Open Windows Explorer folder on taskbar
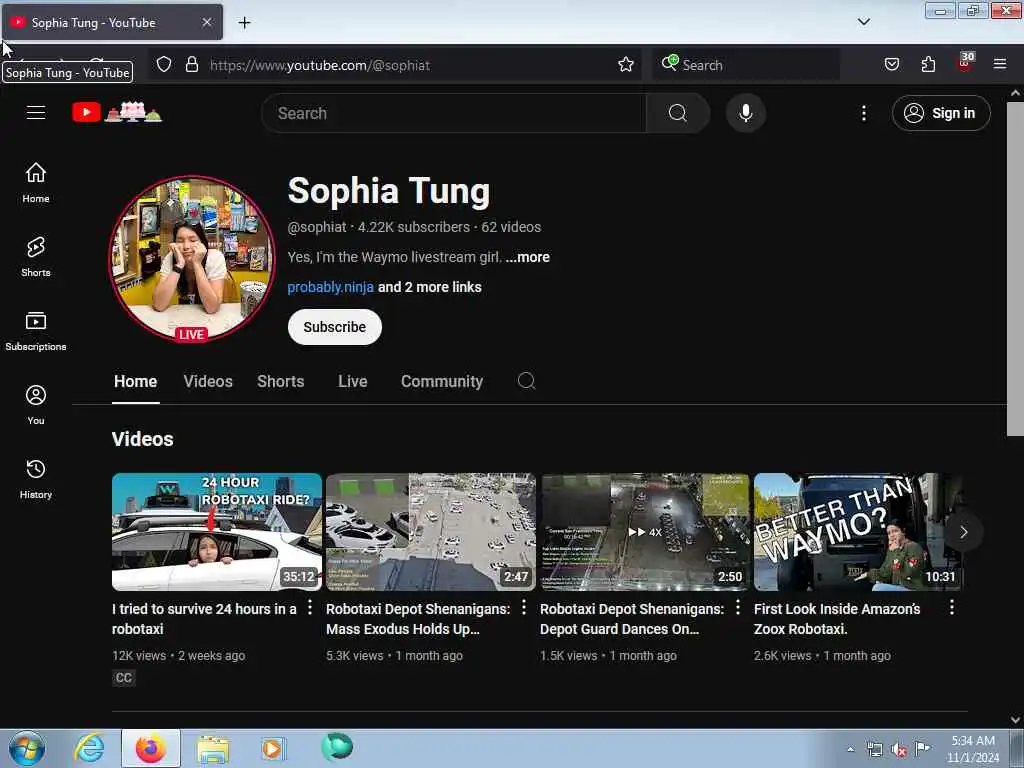 point(213,748)
